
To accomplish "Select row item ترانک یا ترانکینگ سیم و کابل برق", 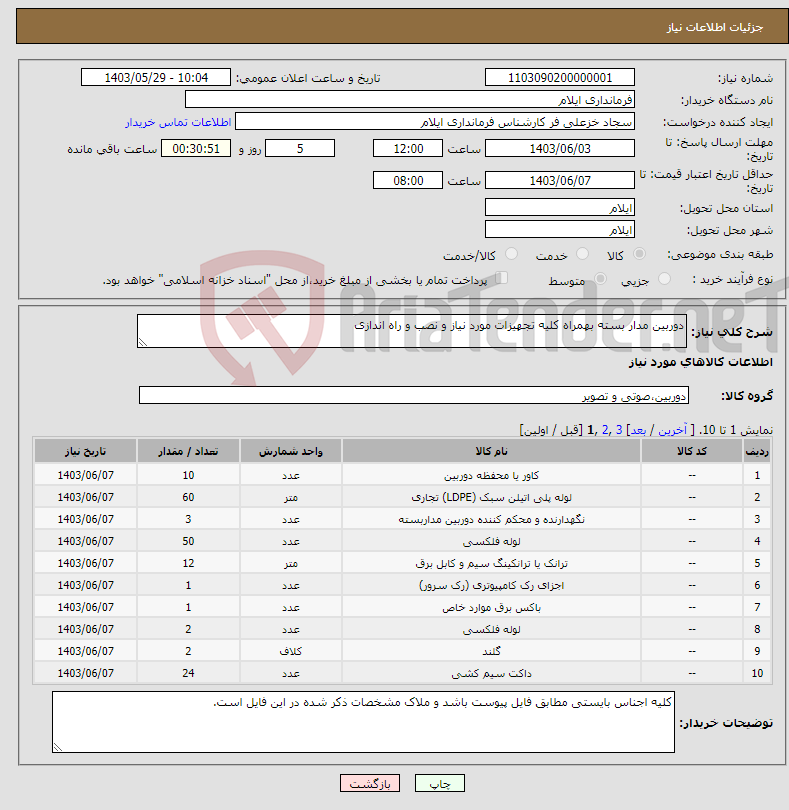I will pyautogui.click(x=491, y=563).
